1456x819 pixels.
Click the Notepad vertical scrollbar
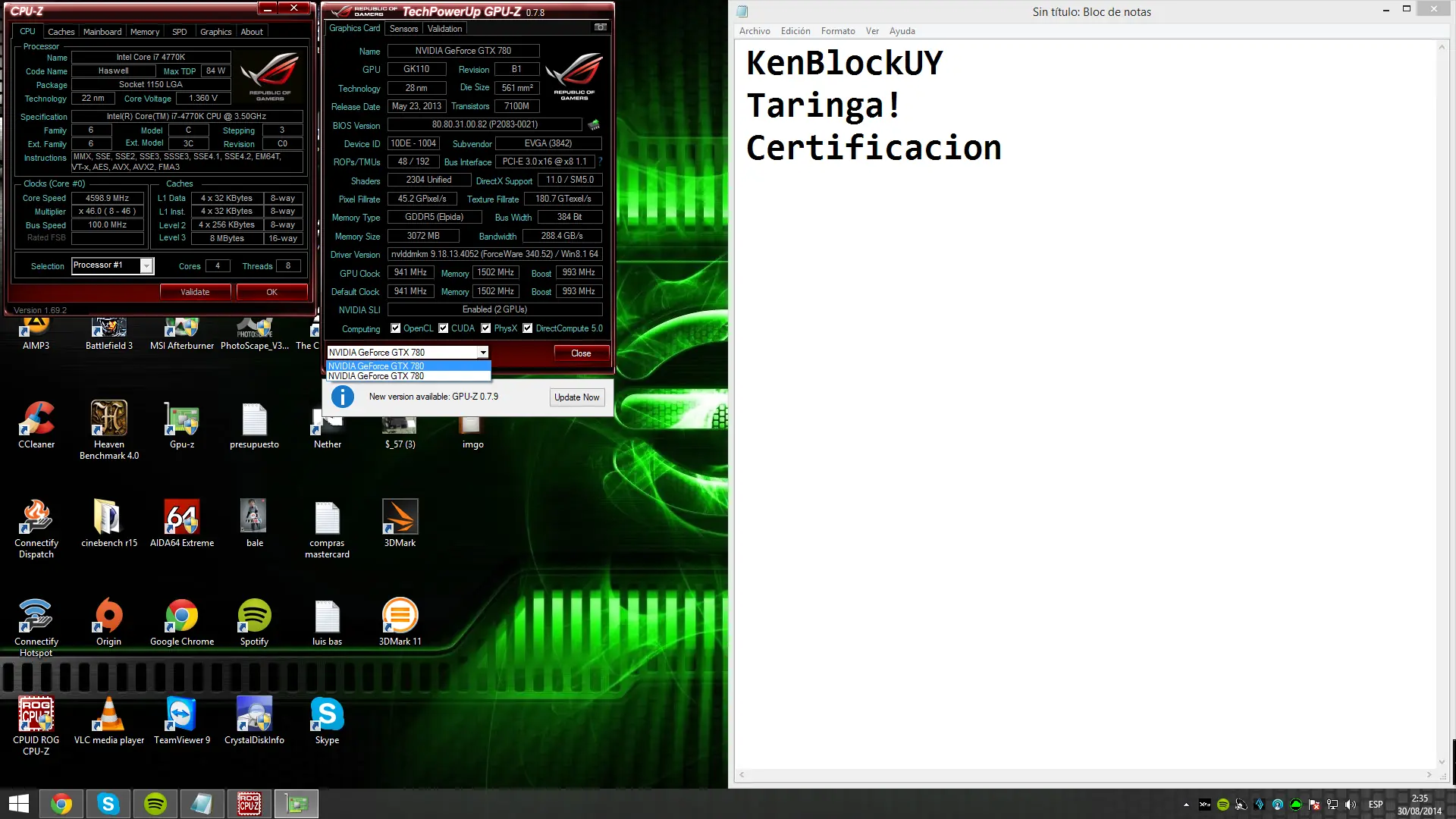1442,406
